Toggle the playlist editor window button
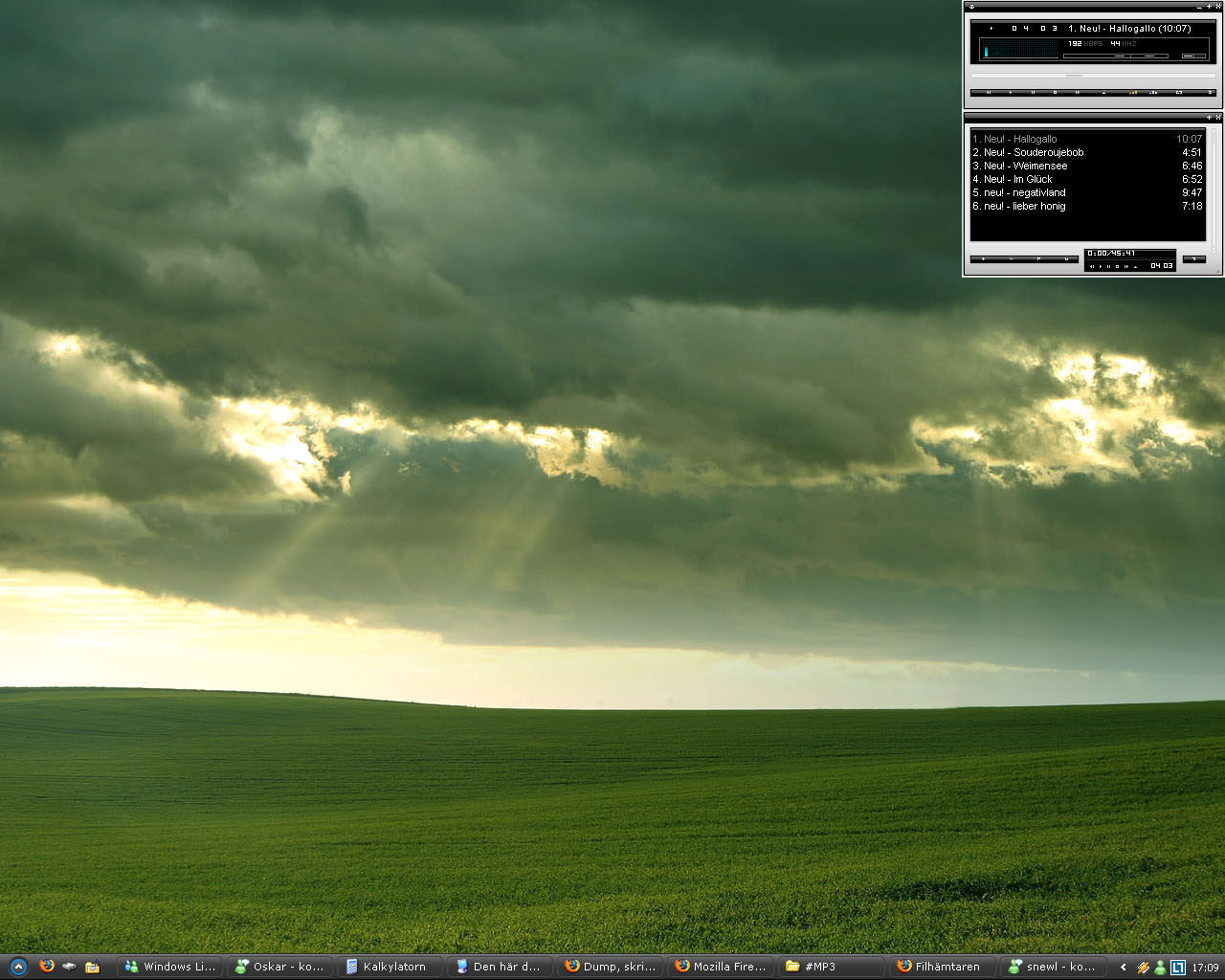 tap(1154, 93)
